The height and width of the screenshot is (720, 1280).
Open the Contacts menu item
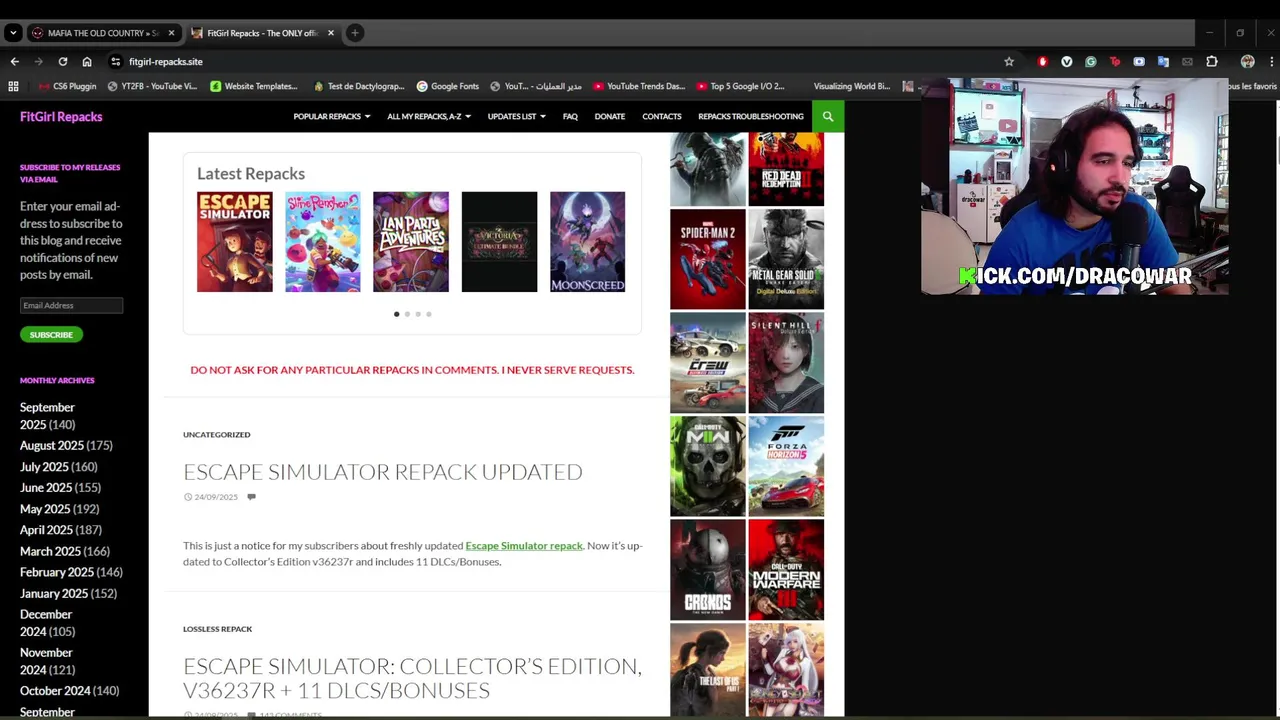[662, 117]
